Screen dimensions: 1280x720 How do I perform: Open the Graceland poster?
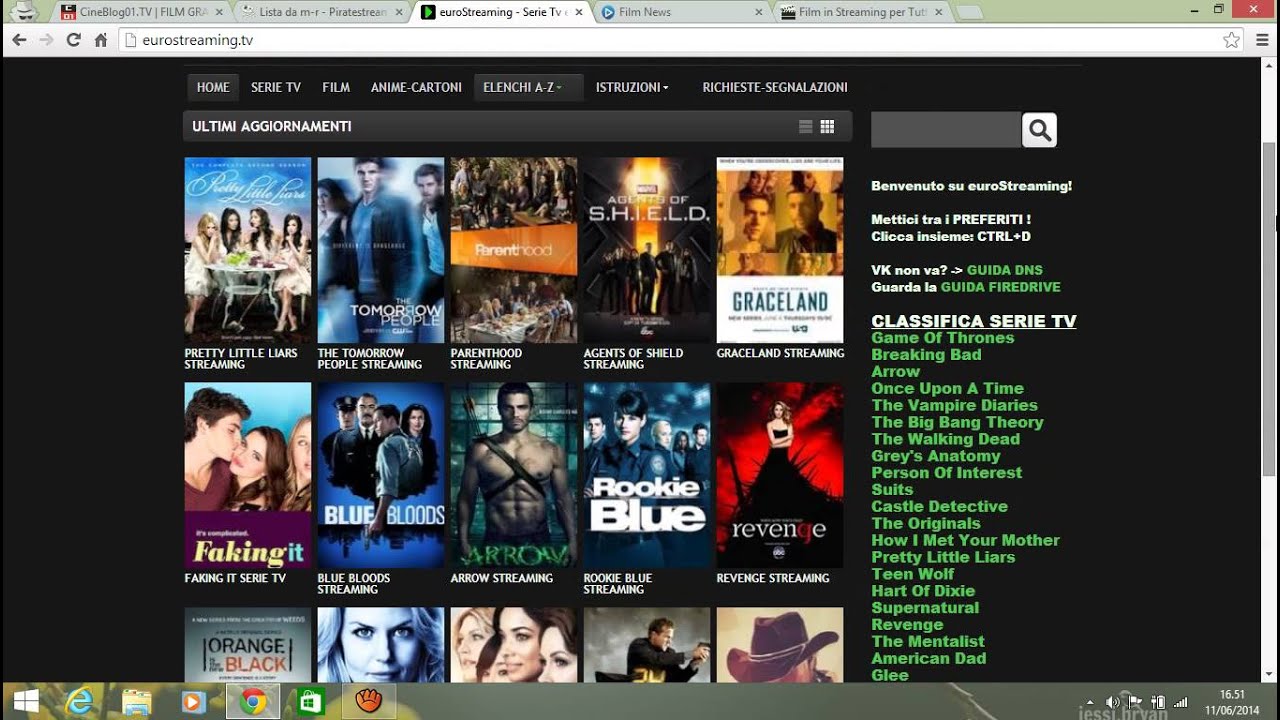coord(780,250)
